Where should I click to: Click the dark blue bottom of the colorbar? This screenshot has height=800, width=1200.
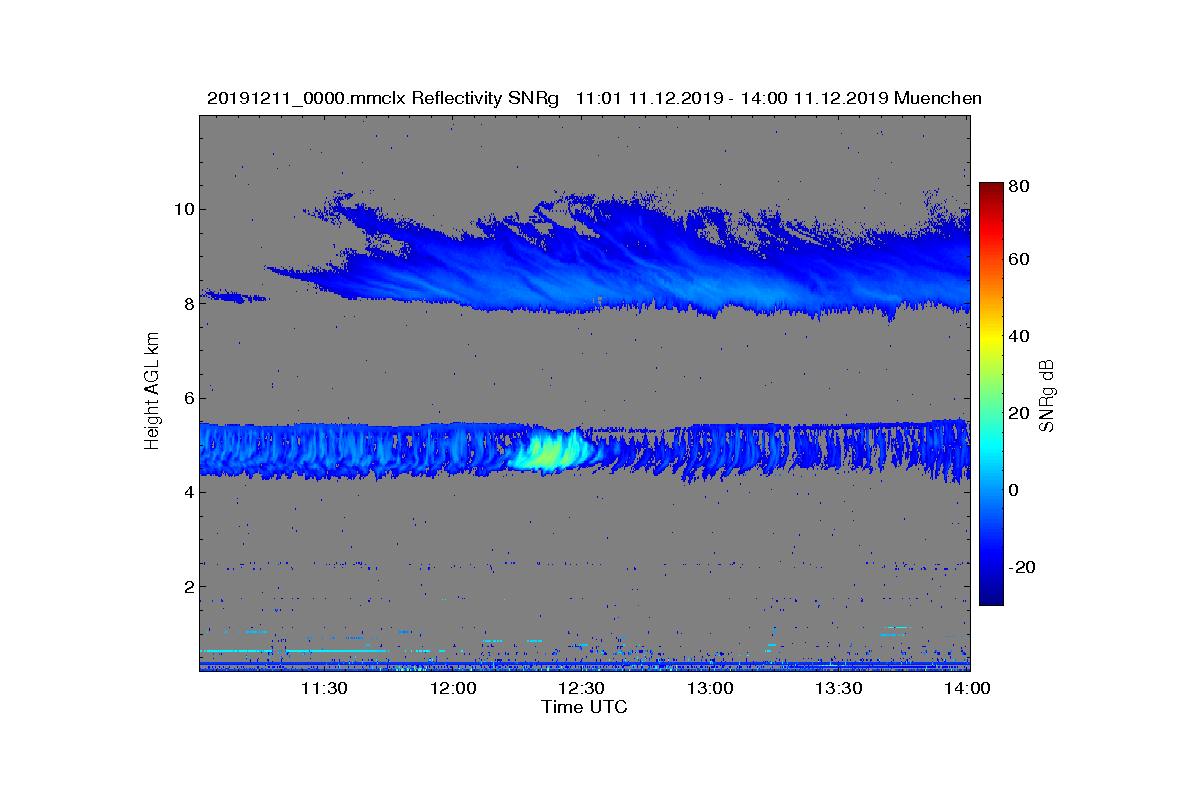point(991,597)
